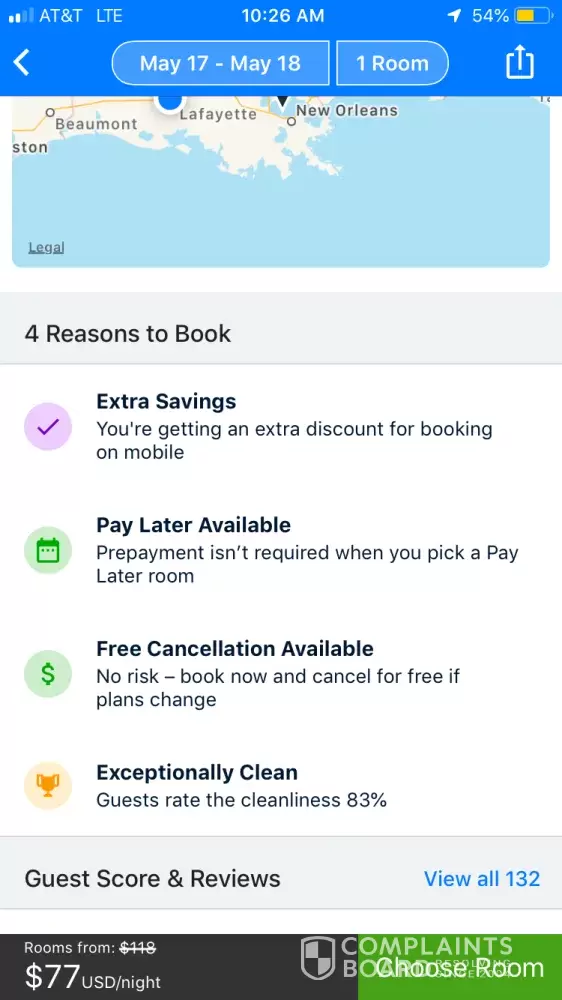Tap the blue location dot on map
Screen dimensions: 562x1000
coord(170,102)
